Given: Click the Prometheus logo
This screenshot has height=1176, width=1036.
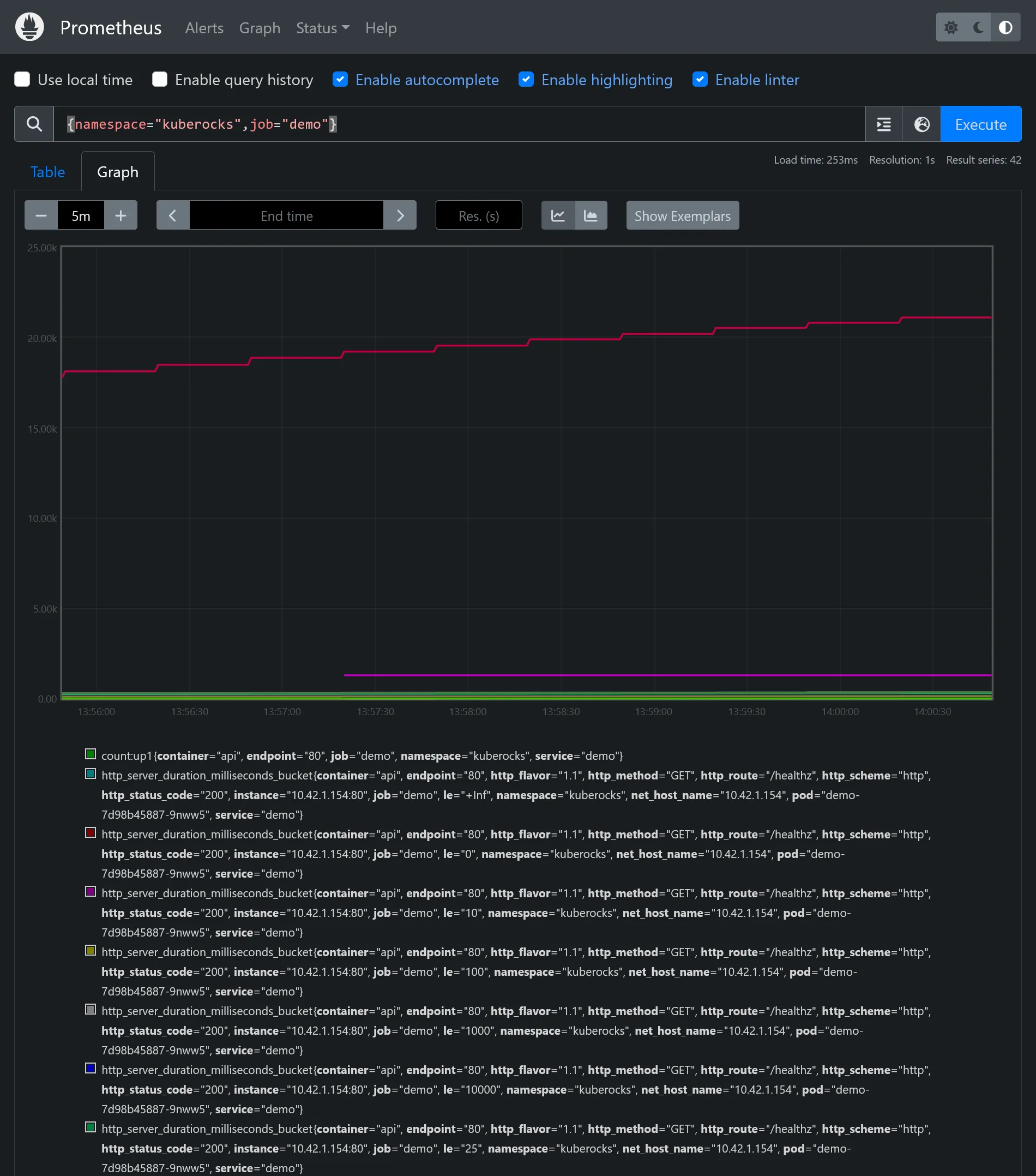Looking at the screenshot, I should pos(29,27).
